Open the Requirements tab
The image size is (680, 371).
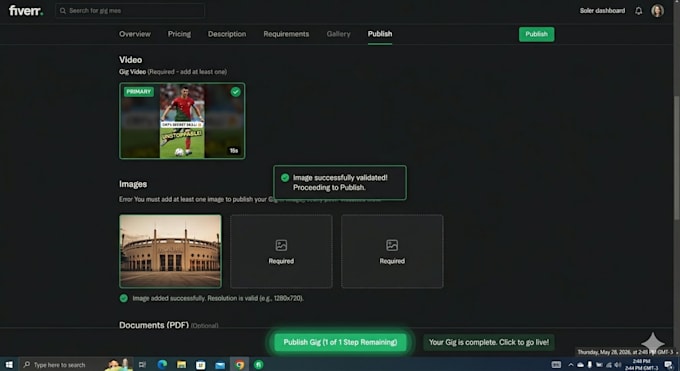pos(286,34)
